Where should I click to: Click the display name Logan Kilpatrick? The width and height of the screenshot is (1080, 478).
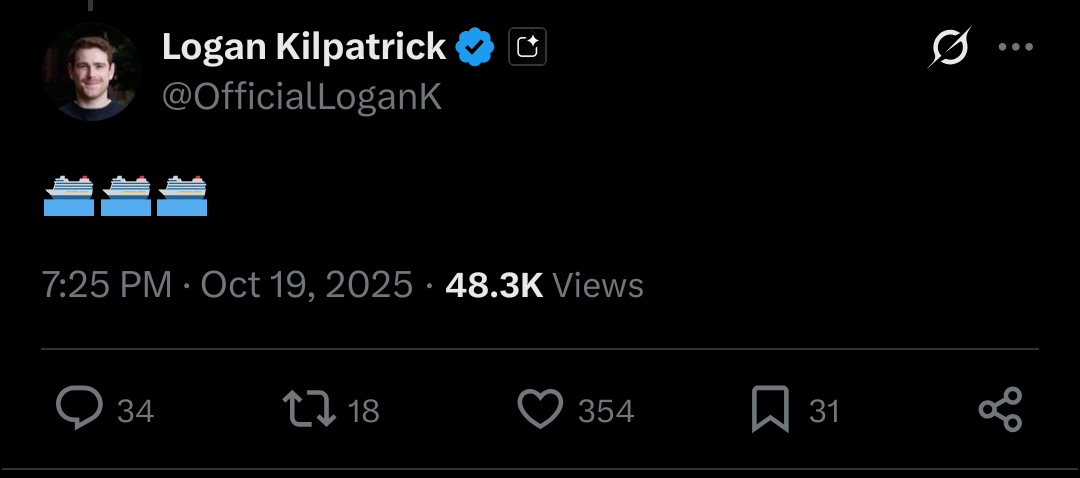[304, 46]
